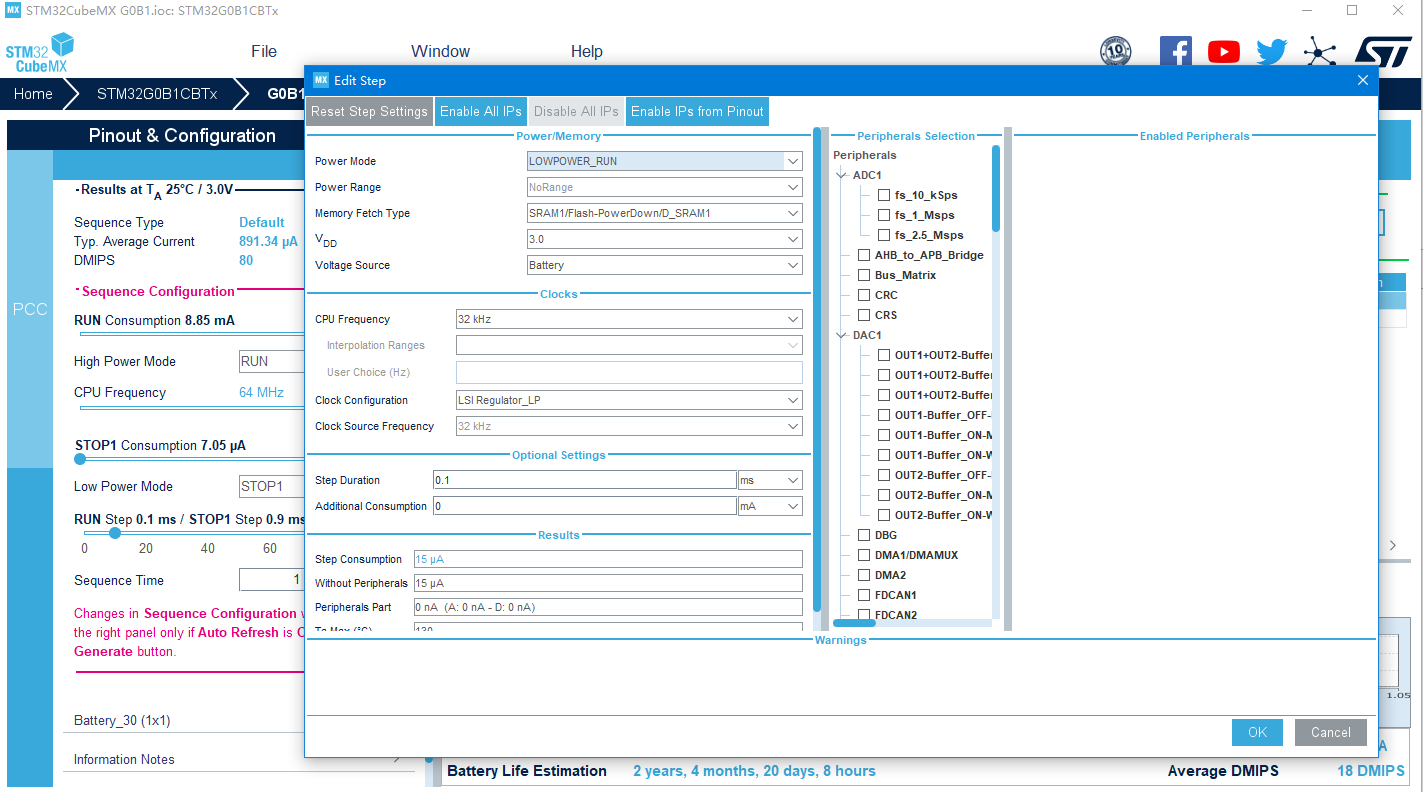Enable the CRS peripheral checkbox
The width and height of the screenshot is (1423, 792).
click(x=864, y=315)
